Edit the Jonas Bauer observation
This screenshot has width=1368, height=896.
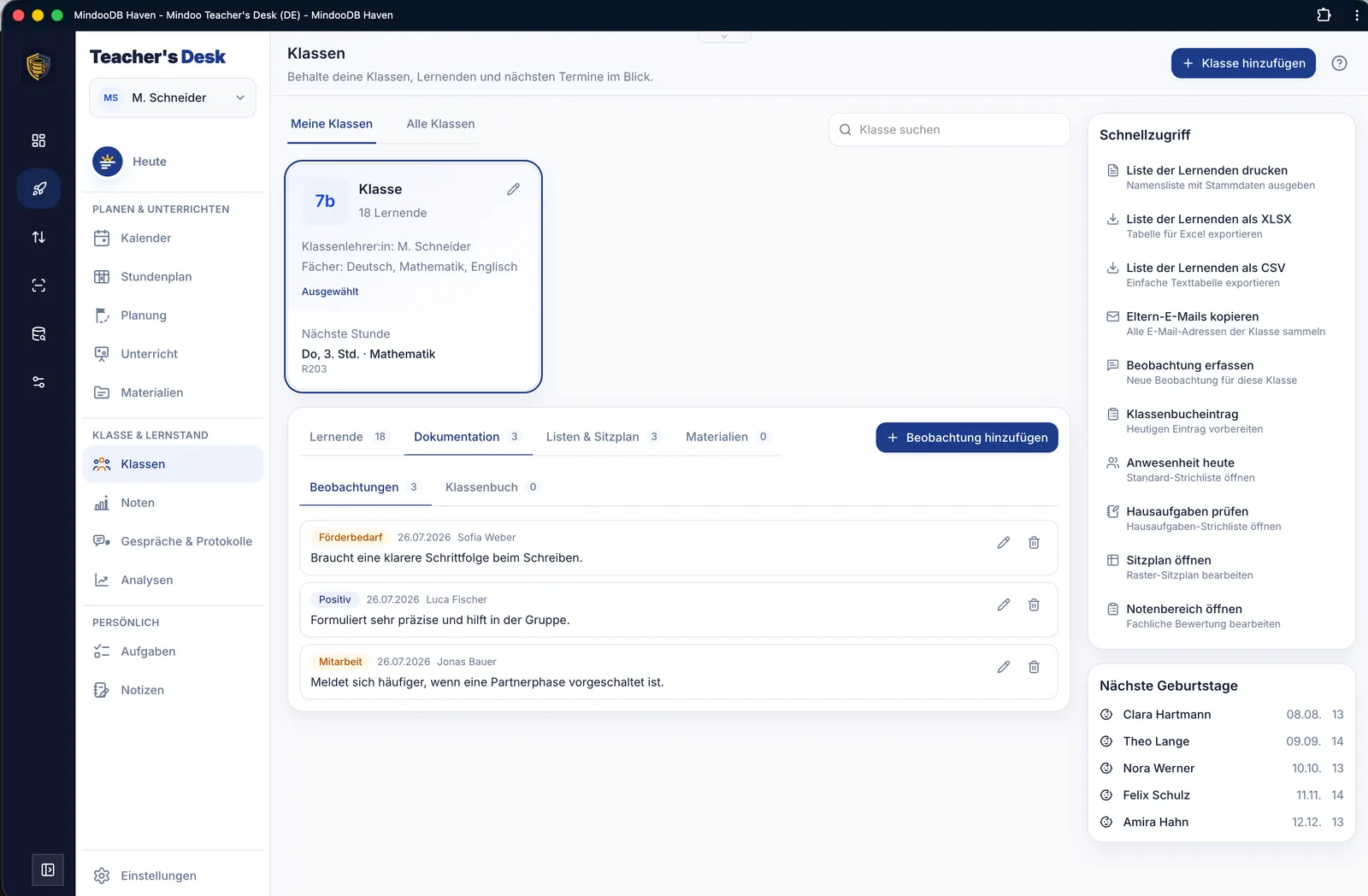1004,667
